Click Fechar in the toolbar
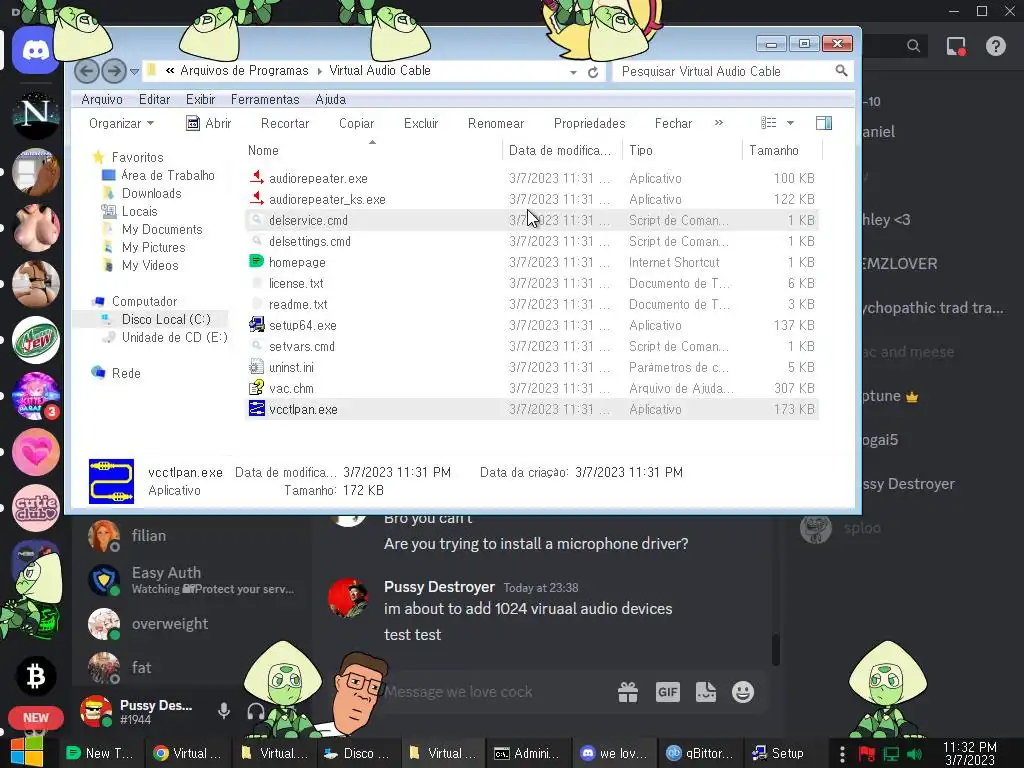 pyautogui.click(x=673, y=123)
